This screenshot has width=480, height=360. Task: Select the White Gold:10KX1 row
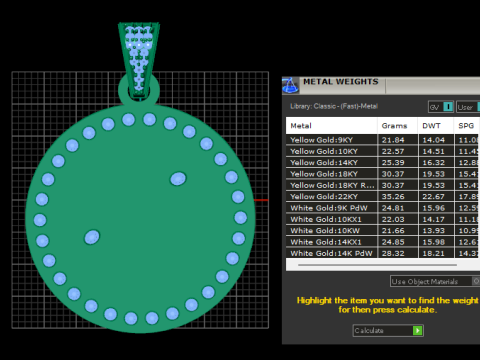coord(383,219)
